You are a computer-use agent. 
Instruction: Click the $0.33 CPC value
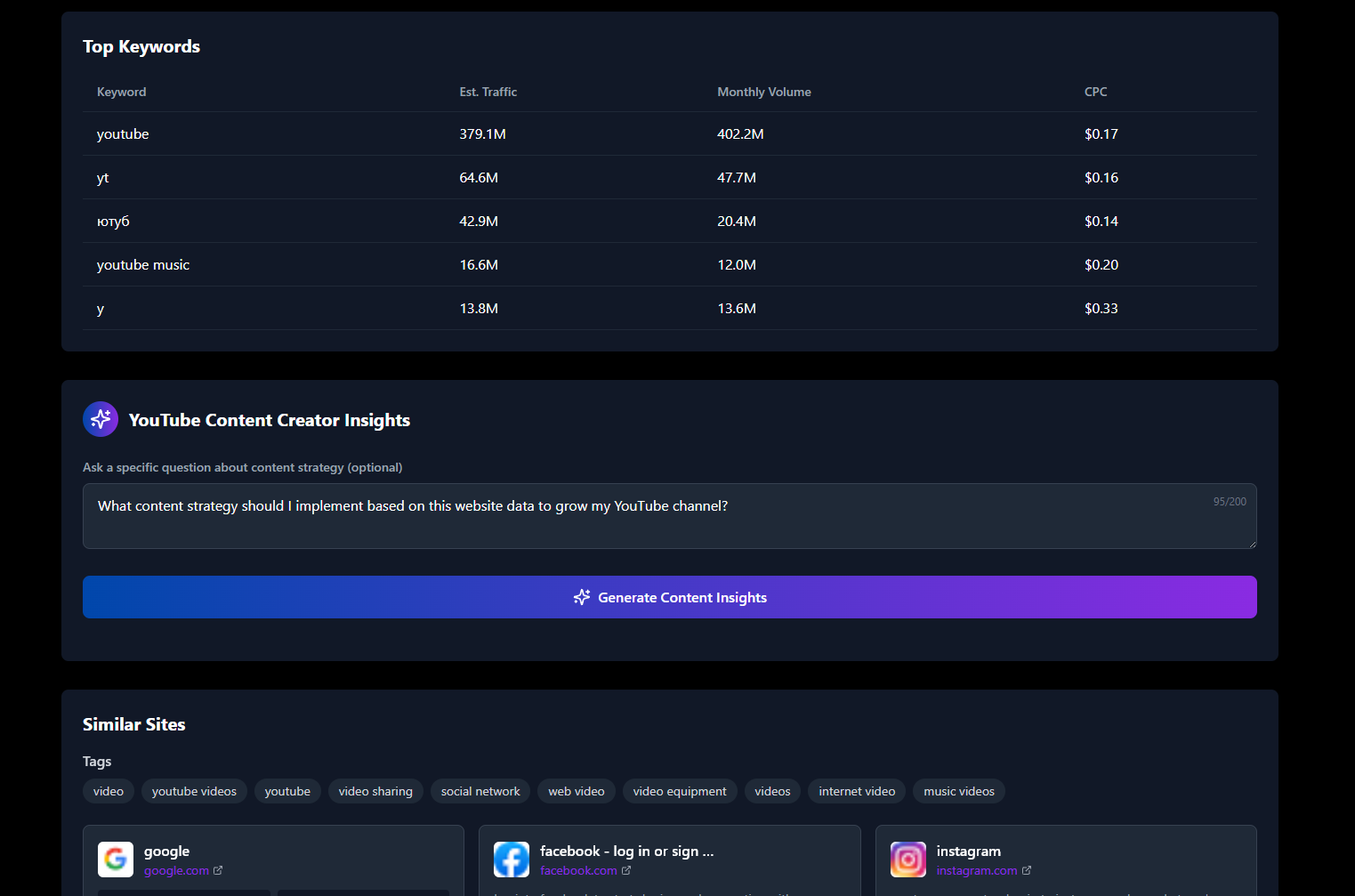point(1101,308)
